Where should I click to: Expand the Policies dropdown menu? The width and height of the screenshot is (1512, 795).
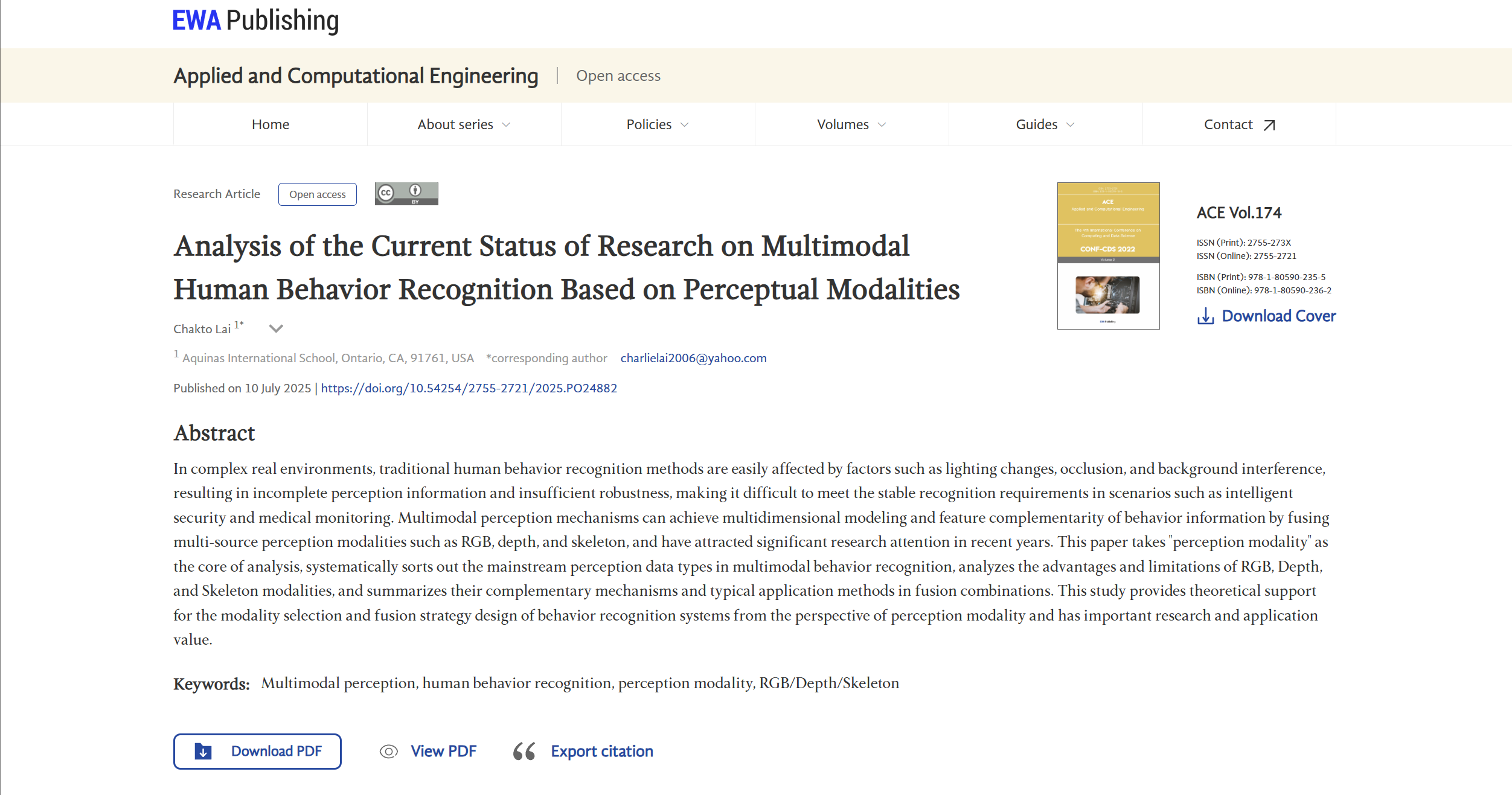[x=658, y=124]
